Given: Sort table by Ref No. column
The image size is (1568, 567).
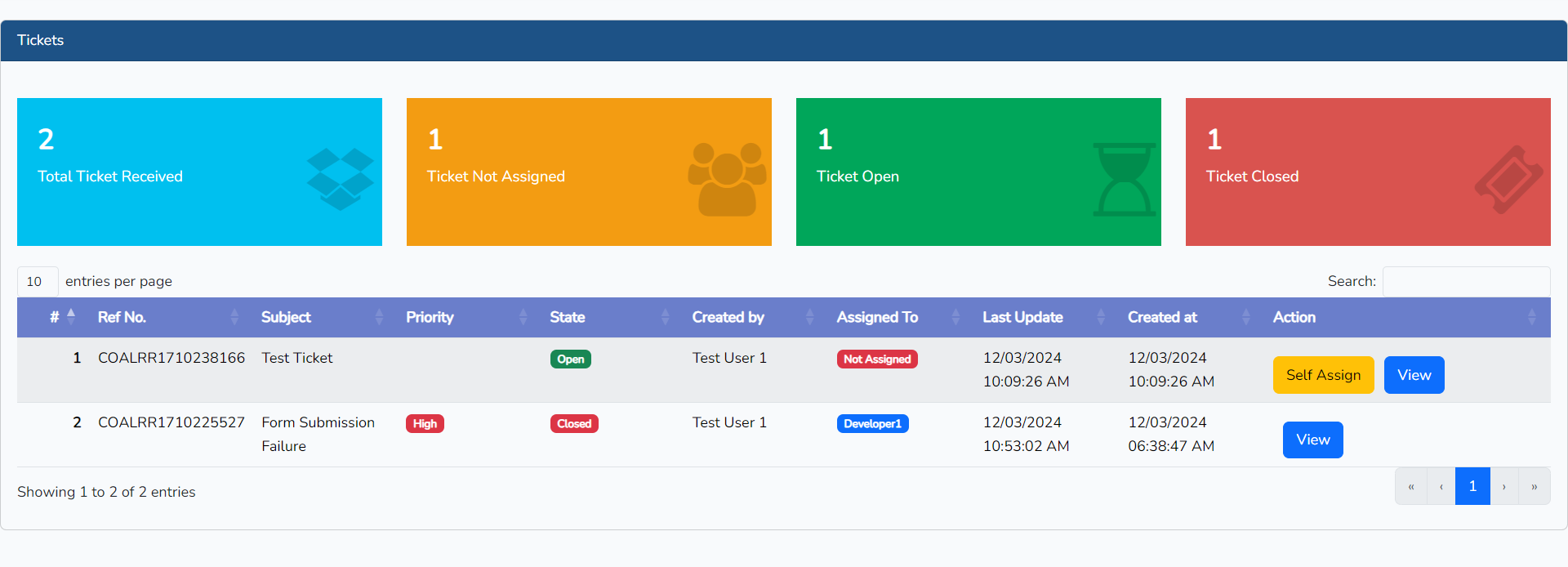Looking at the screenshot, I should click(122, 318).
